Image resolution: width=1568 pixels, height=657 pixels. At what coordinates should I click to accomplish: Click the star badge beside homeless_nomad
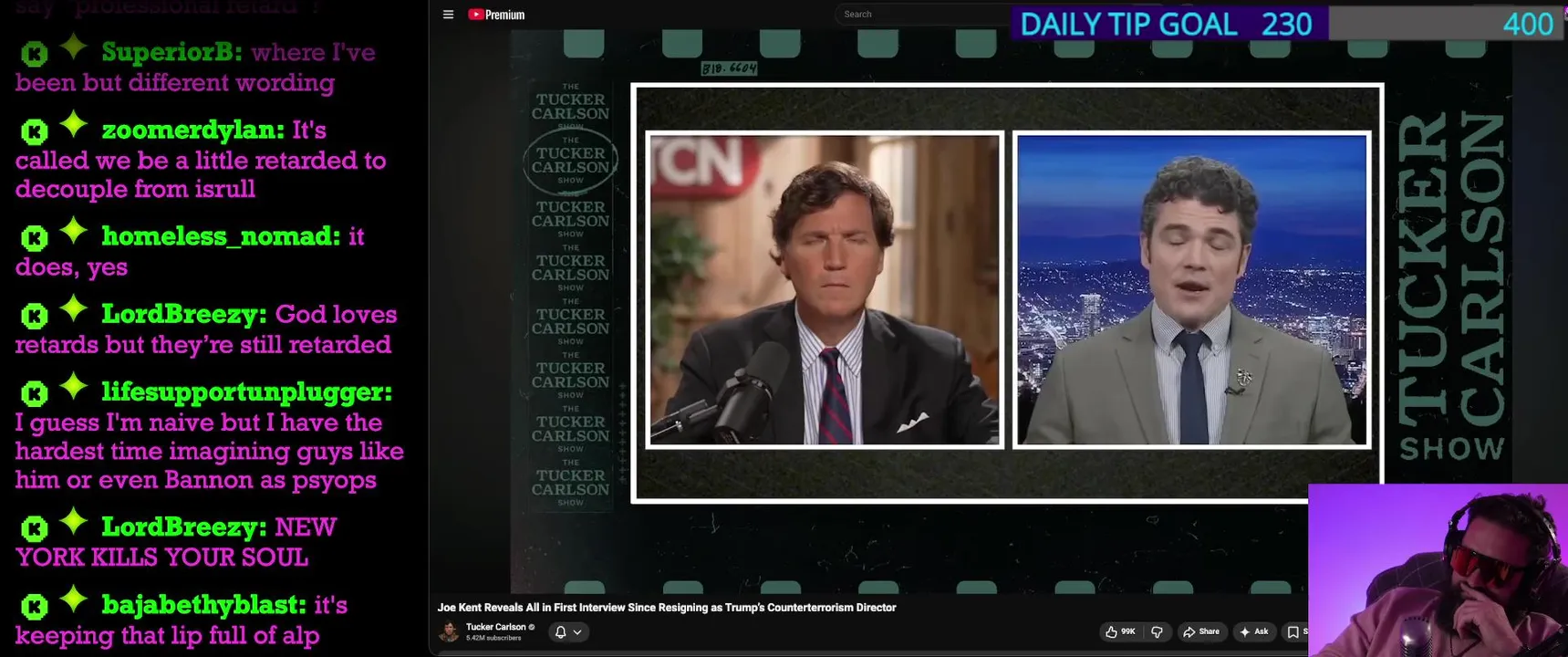point(74,232)
